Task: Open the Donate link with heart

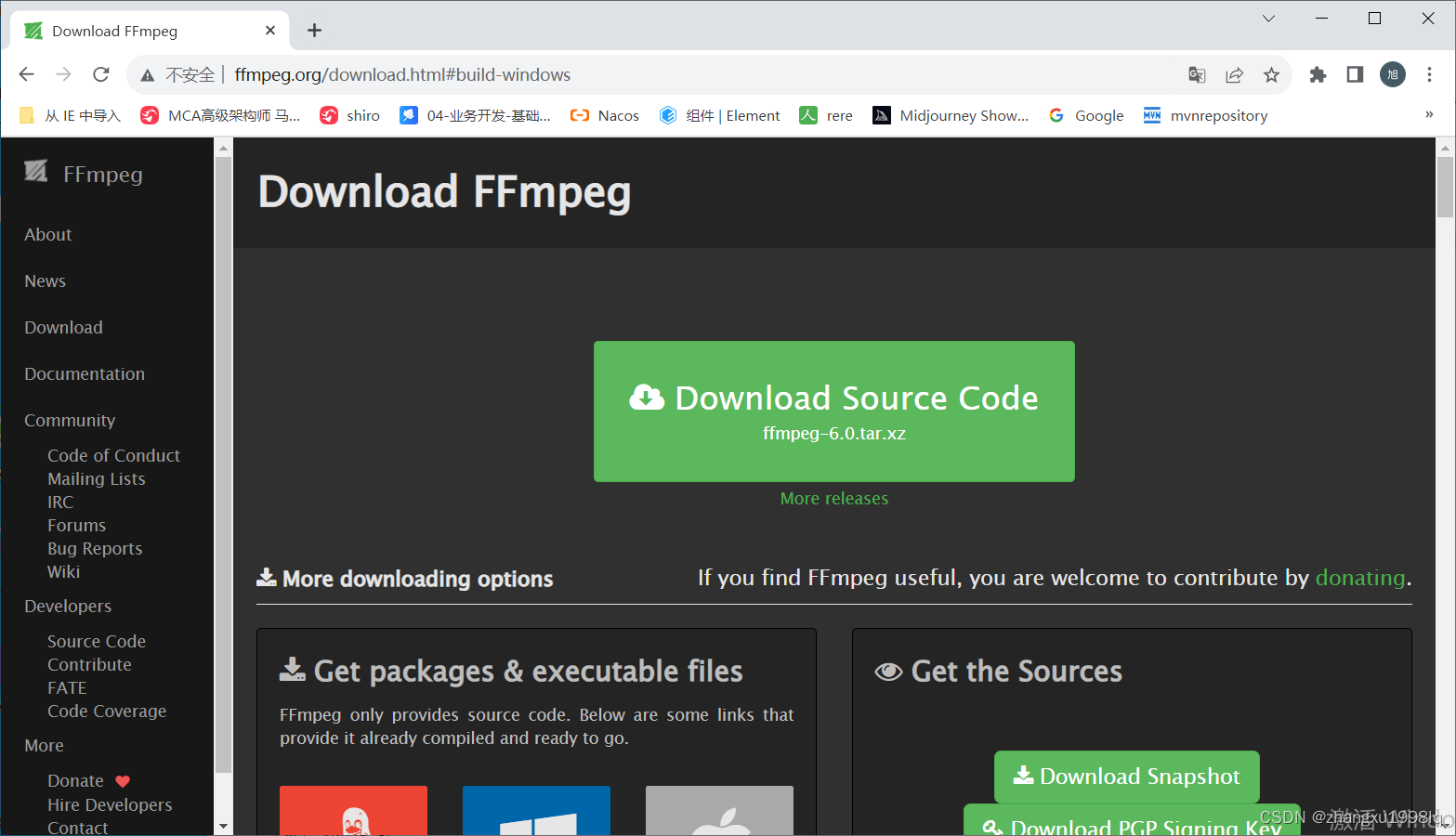Action: (x=88, y=781)
